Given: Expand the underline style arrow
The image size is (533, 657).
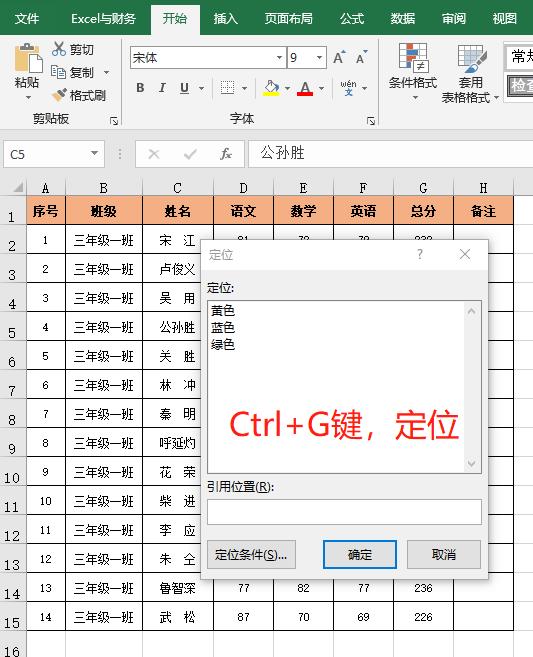Looking at the screenshot, I should (x=202, y=88).
